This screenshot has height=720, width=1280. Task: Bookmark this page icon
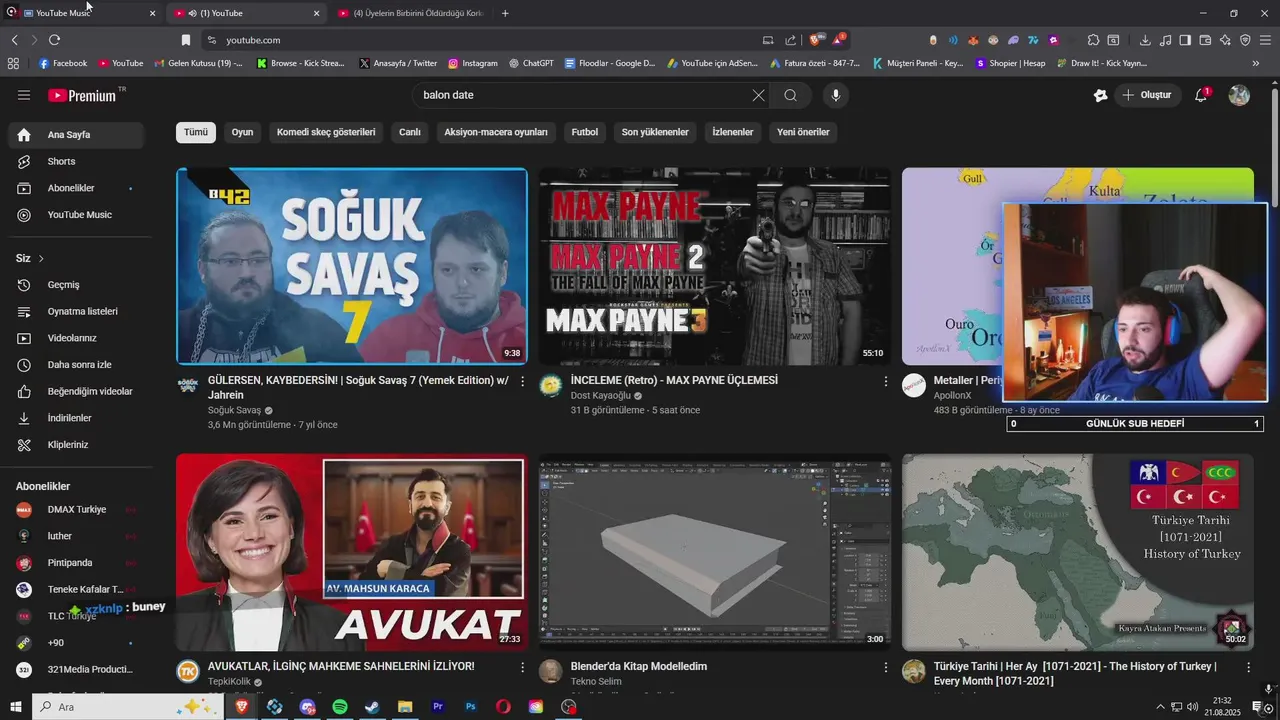(x=185, y=40)
